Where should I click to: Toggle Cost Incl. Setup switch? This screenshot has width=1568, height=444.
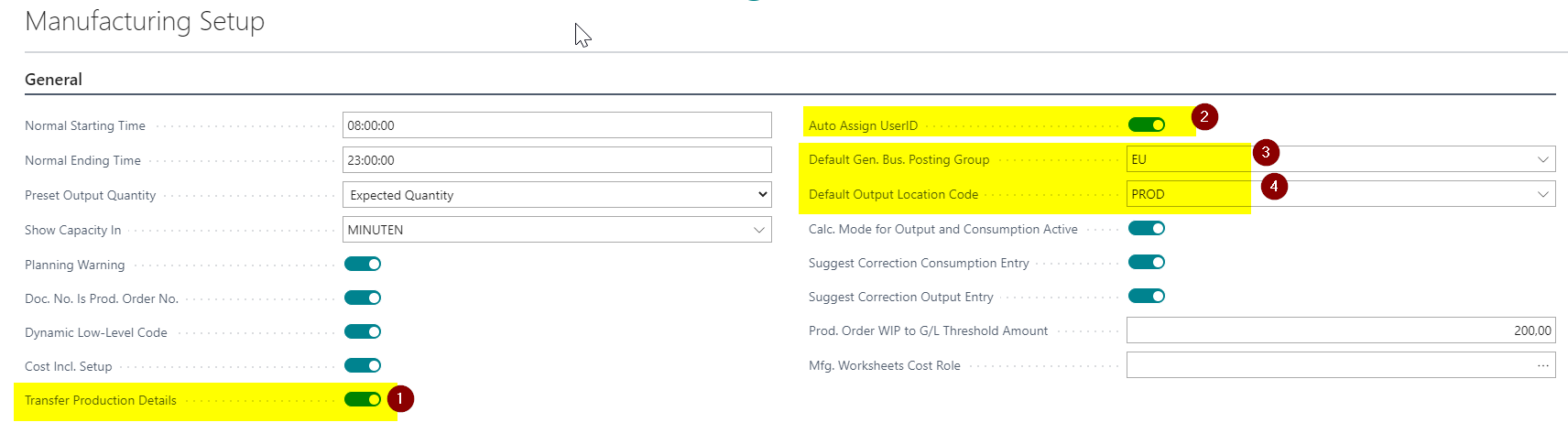(x=363, y=365)
